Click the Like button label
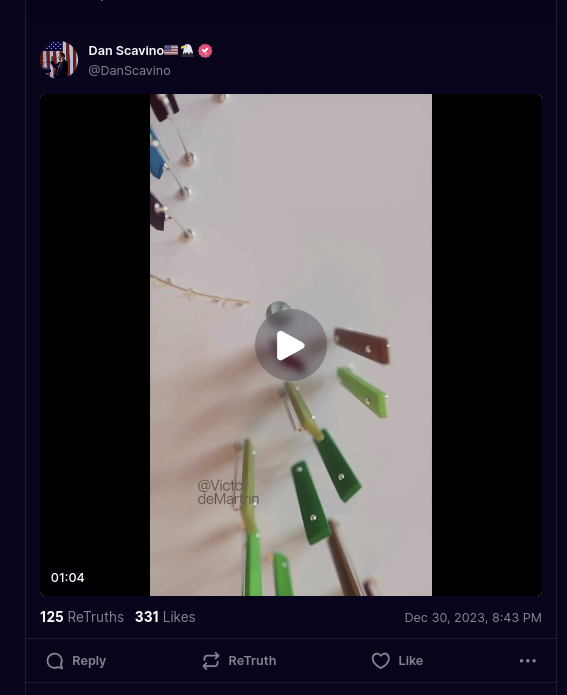The width and height of the screenshot is (567, 695). point(411,661)
